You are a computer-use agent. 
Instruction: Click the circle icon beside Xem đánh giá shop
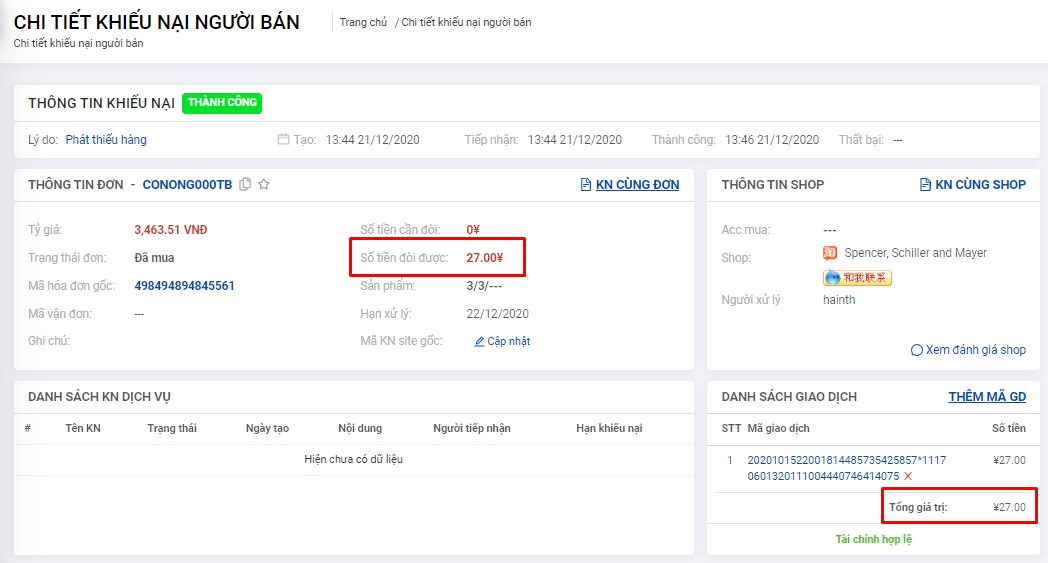(x=916, y=350)
